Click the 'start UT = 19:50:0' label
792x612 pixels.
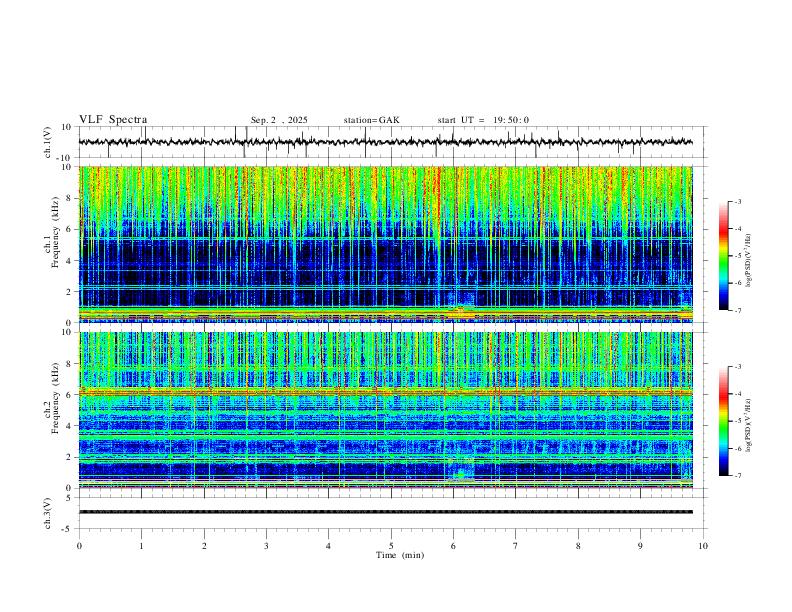tap(483, 120)
